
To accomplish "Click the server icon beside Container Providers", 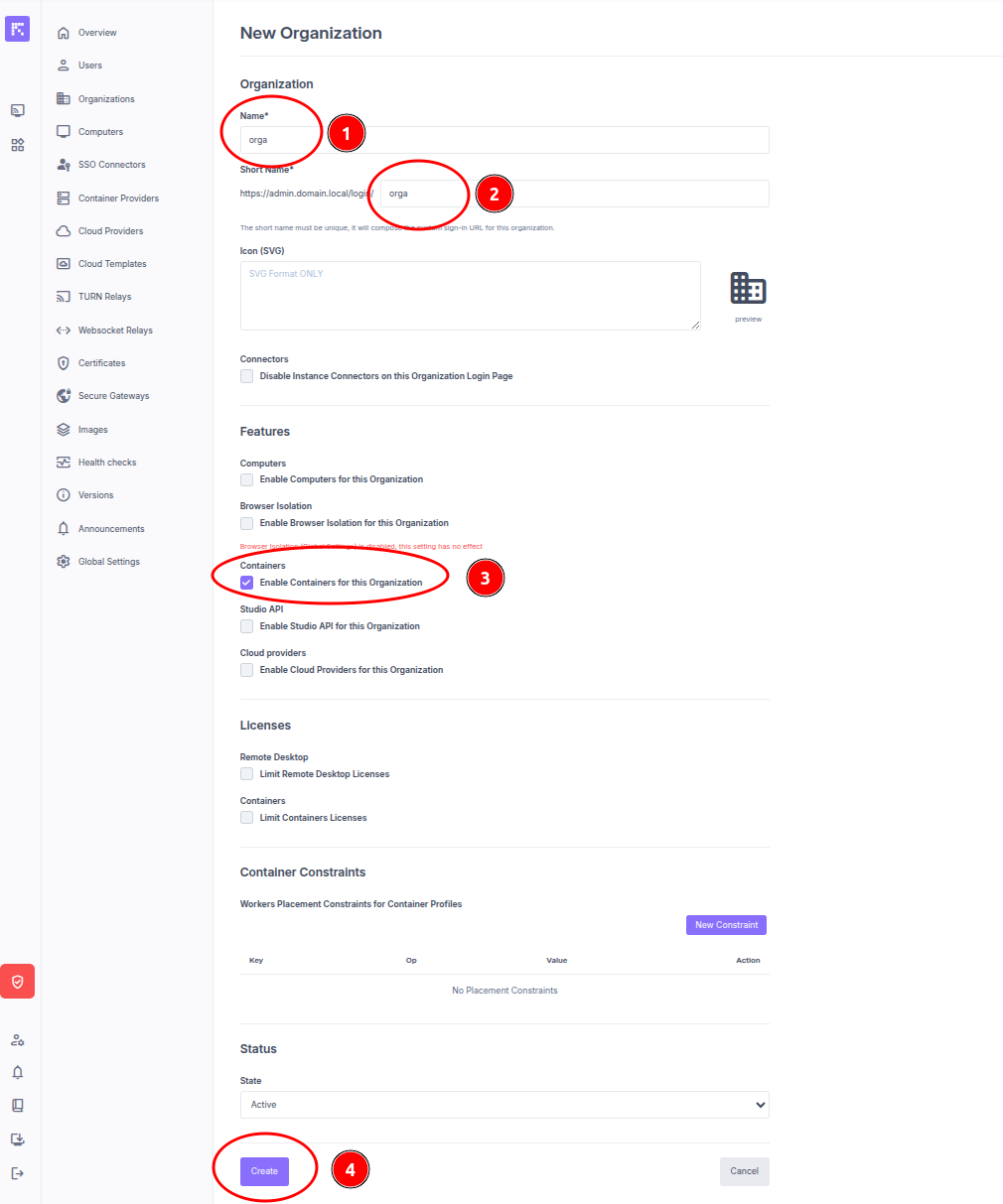I will coord(64,199).
